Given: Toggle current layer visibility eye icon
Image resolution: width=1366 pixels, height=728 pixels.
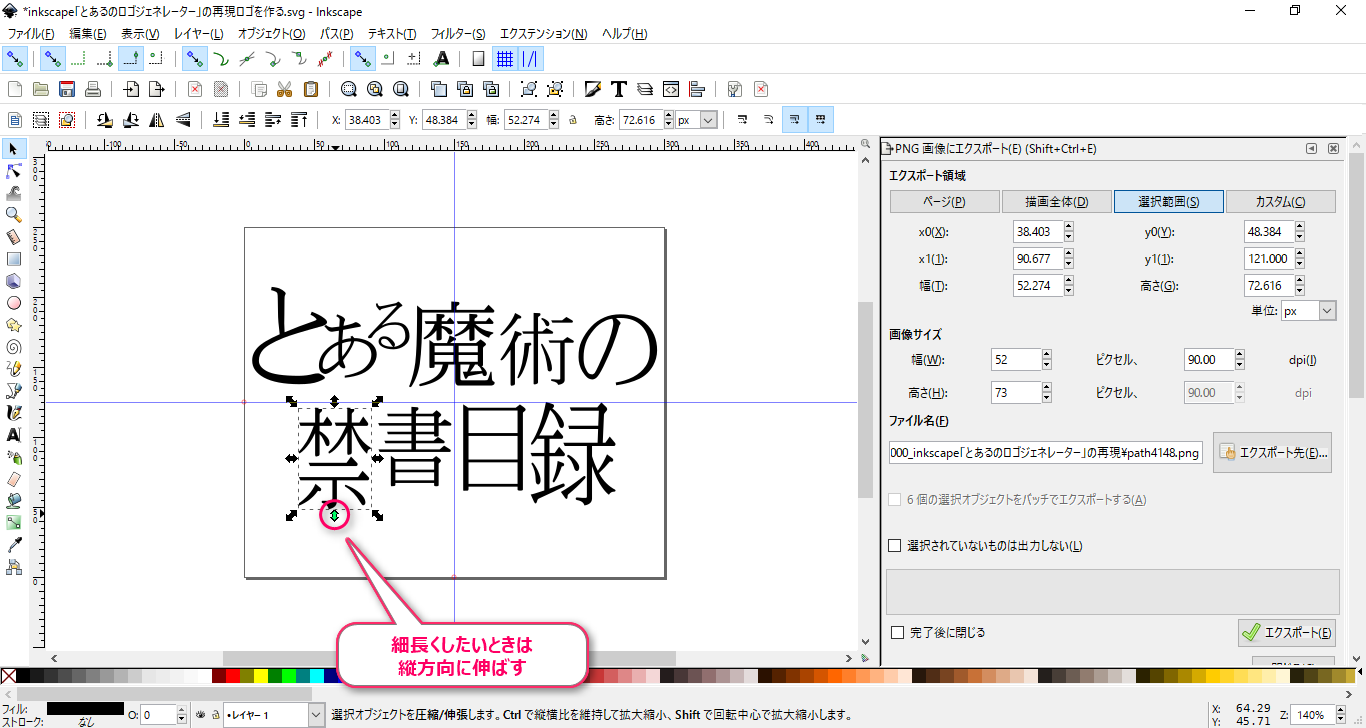Looking at the screenshot, I should point(201,715).
